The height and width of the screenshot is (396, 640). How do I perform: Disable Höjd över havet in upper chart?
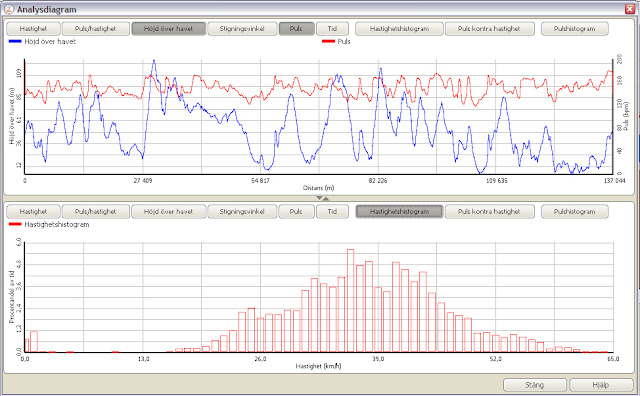tap(169, 29)
